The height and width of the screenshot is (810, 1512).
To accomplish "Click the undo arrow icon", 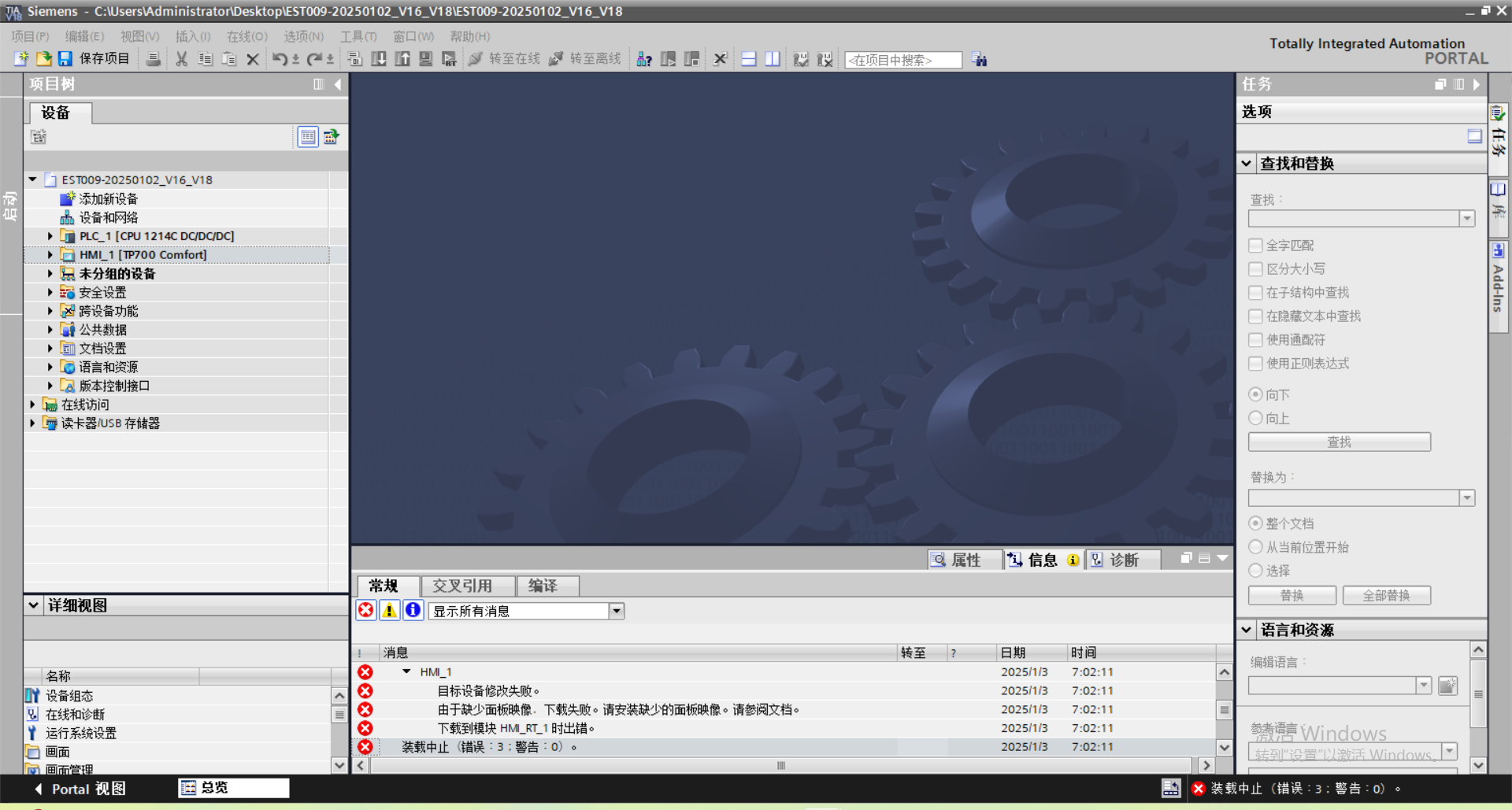I will (279, 59).
